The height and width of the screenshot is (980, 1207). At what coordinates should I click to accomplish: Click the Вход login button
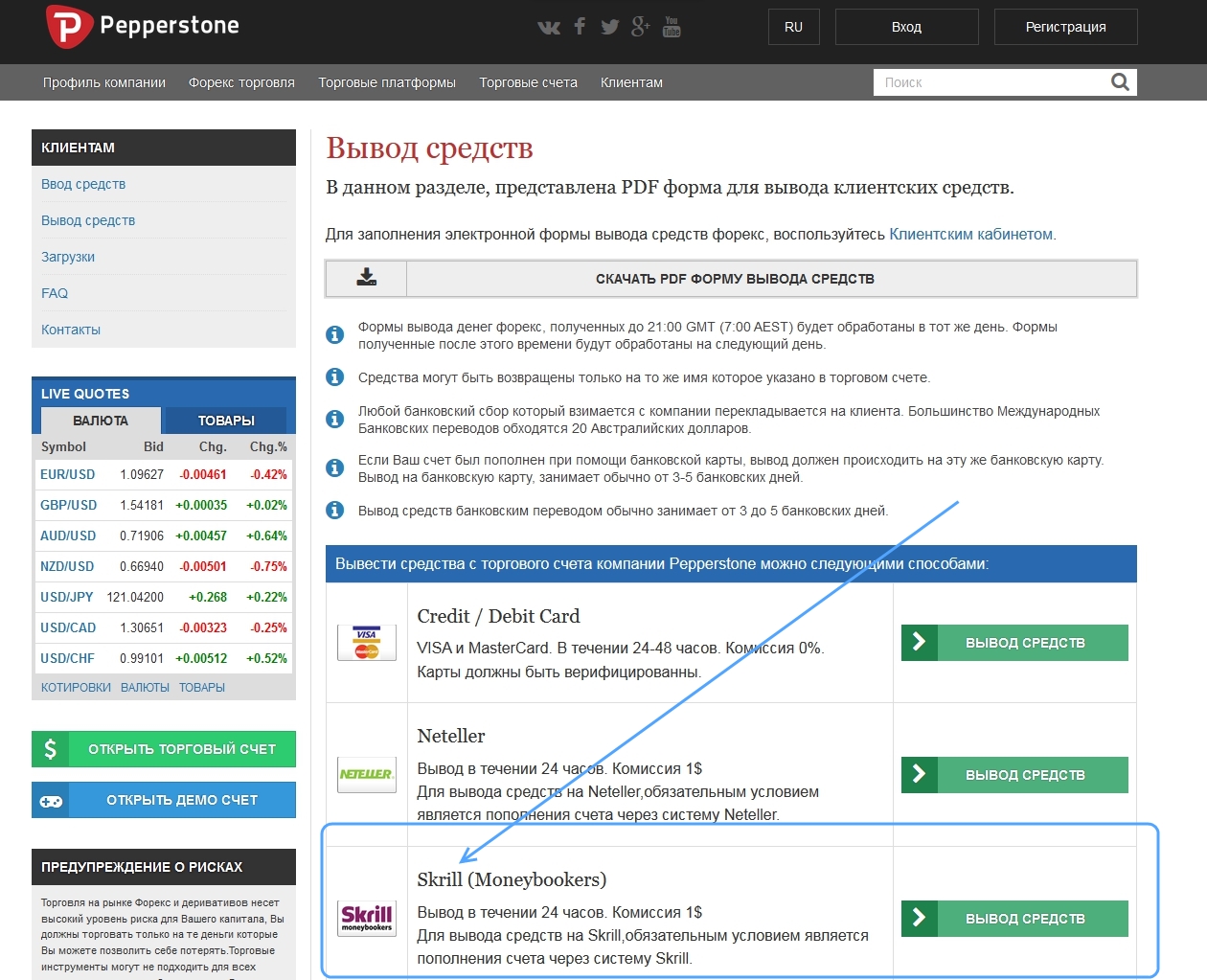[x=906, y=27]
